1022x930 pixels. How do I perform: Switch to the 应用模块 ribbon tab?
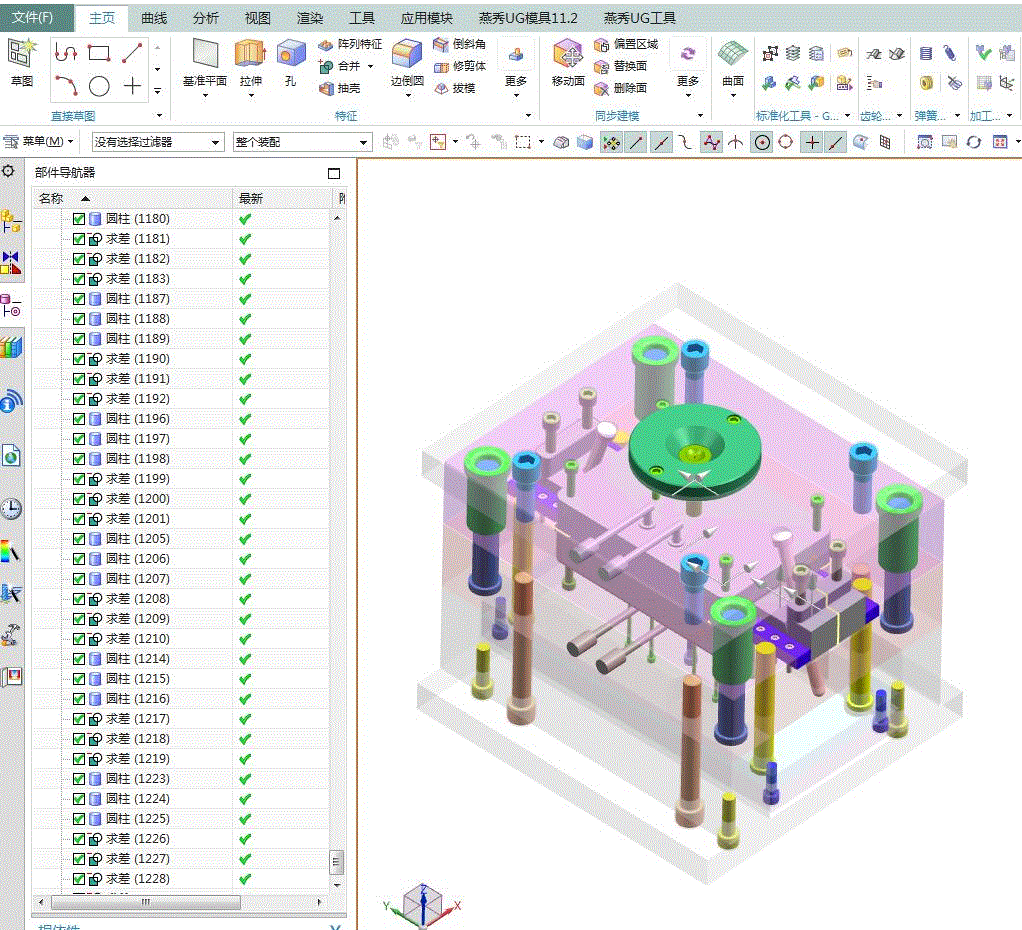tap(426, 18)
